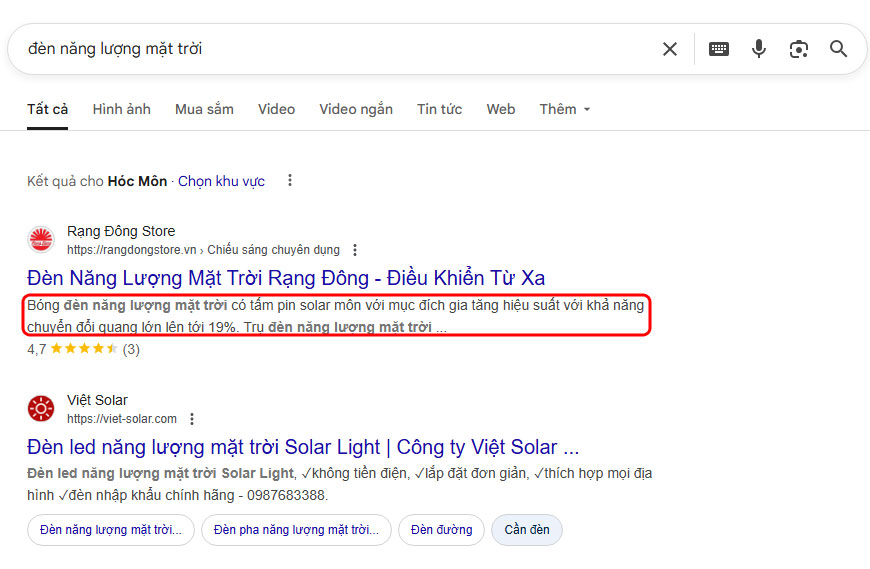Open the on-screen keyboard input tool
870x569 pixels.
[x=719, y=49]
